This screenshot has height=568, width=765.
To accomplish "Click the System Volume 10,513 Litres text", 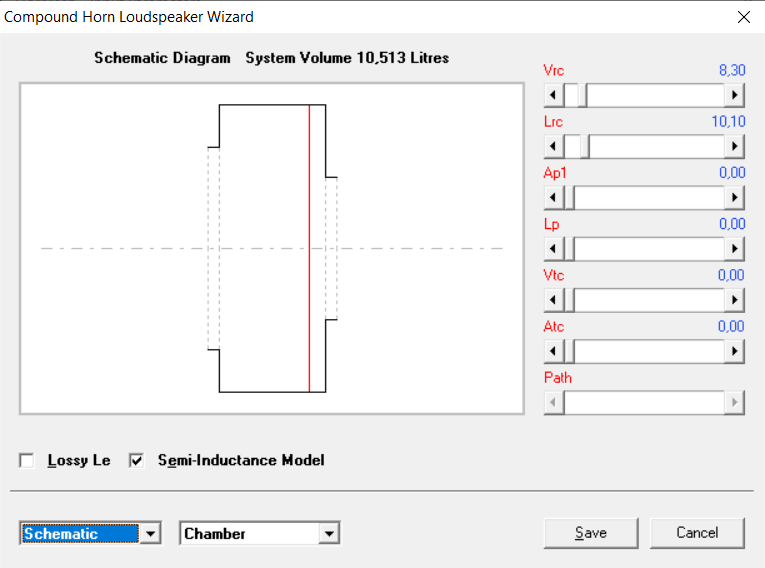I will [x=347, y=58].
